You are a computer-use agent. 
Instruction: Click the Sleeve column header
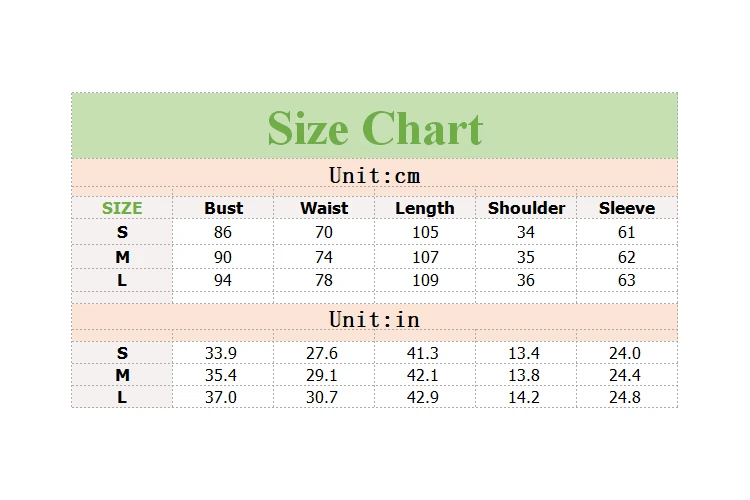point(627,208)
